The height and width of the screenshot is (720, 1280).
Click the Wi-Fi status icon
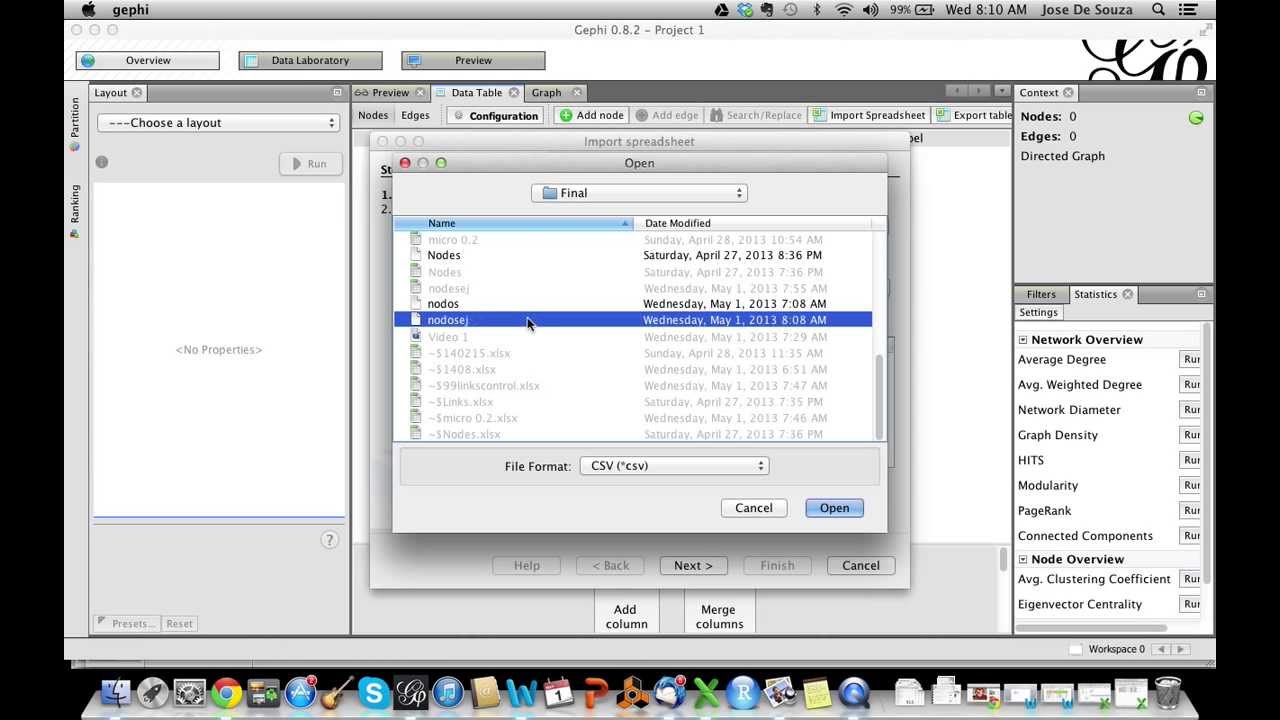[844, 10]
